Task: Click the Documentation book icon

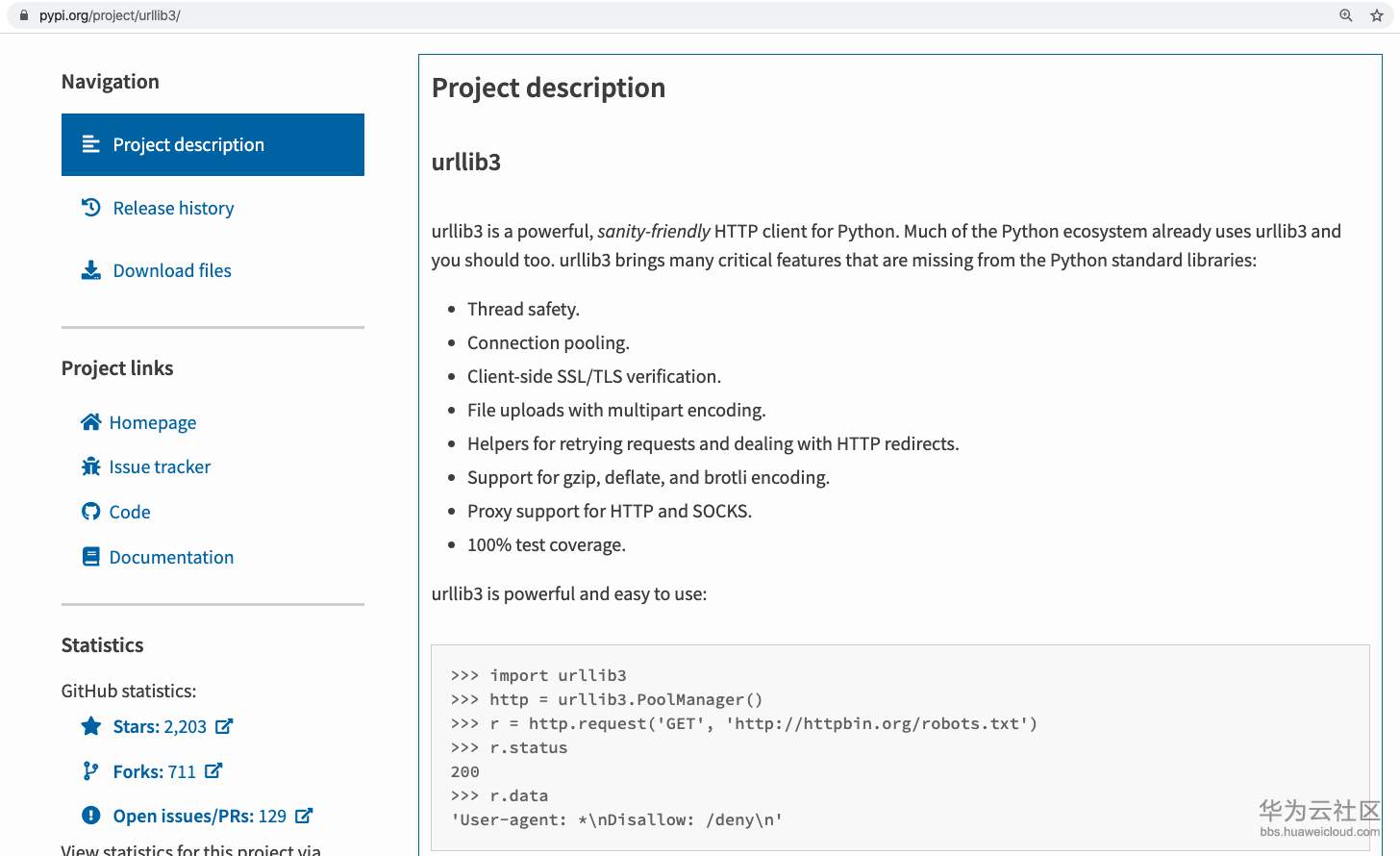Action: click(x=91, y=557)
